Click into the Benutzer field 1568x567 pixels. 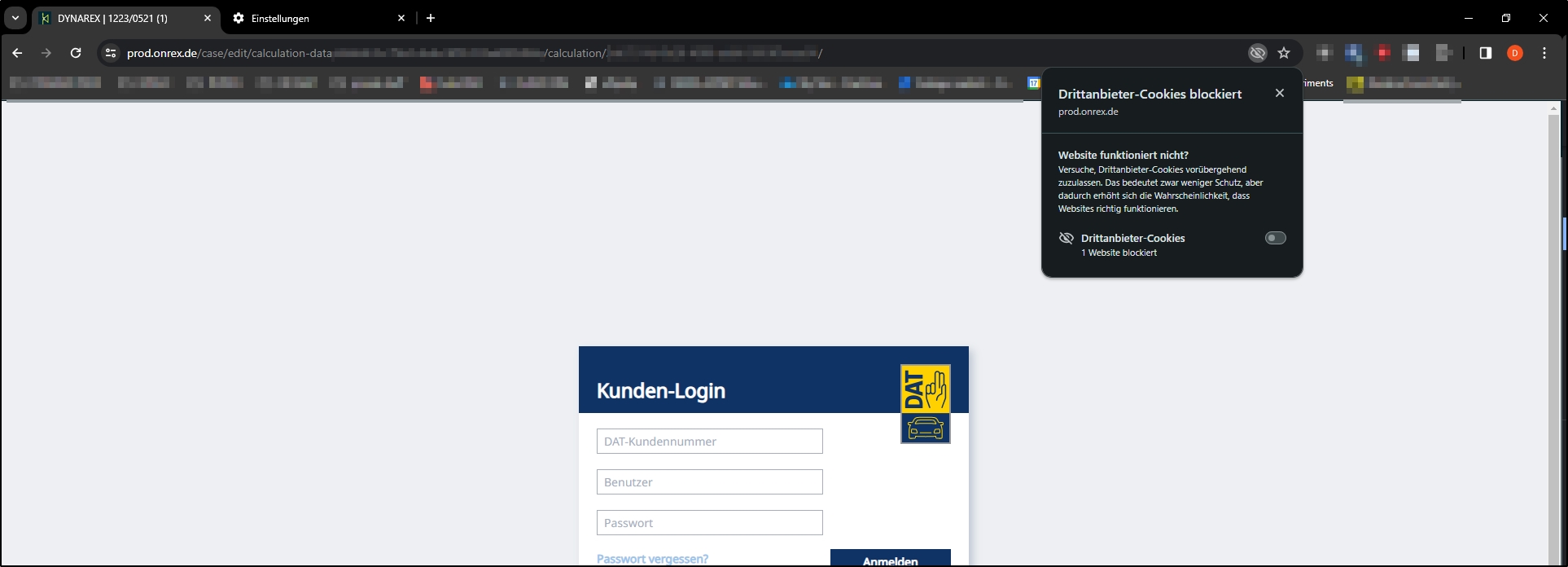point(709,482)
